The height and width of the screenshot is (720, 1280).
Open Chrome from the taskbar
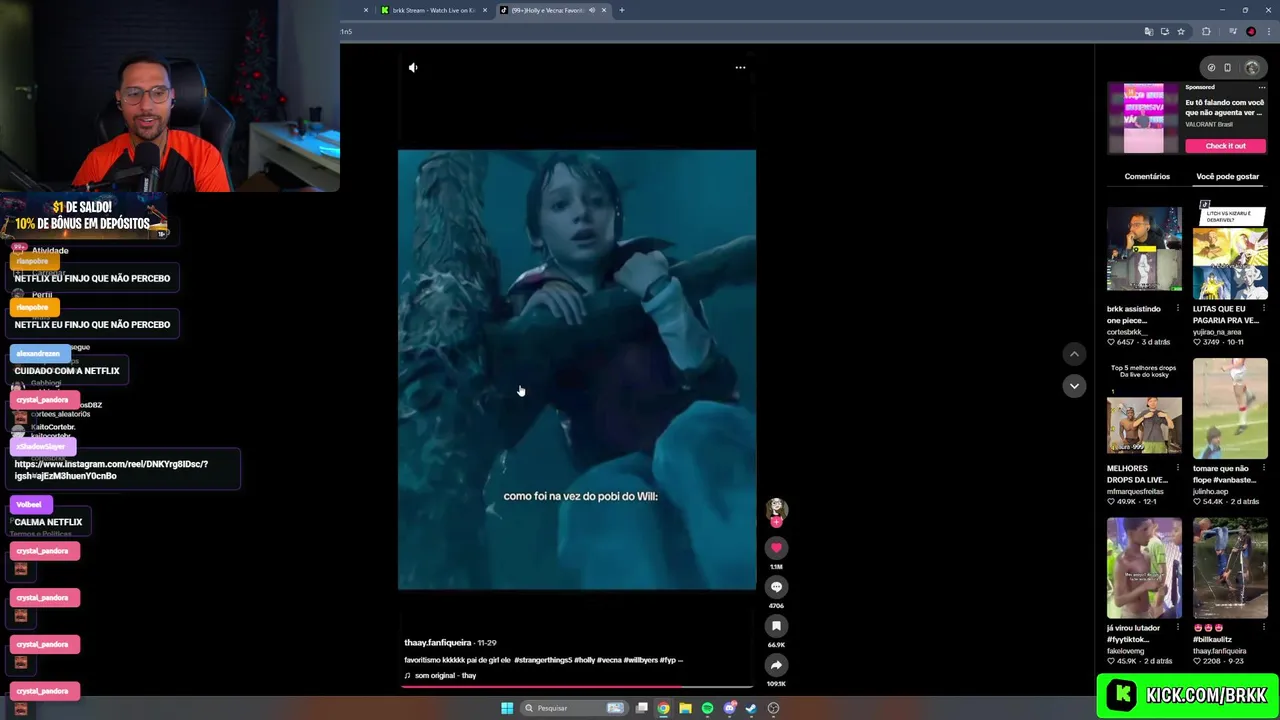[x=663, y=708]
